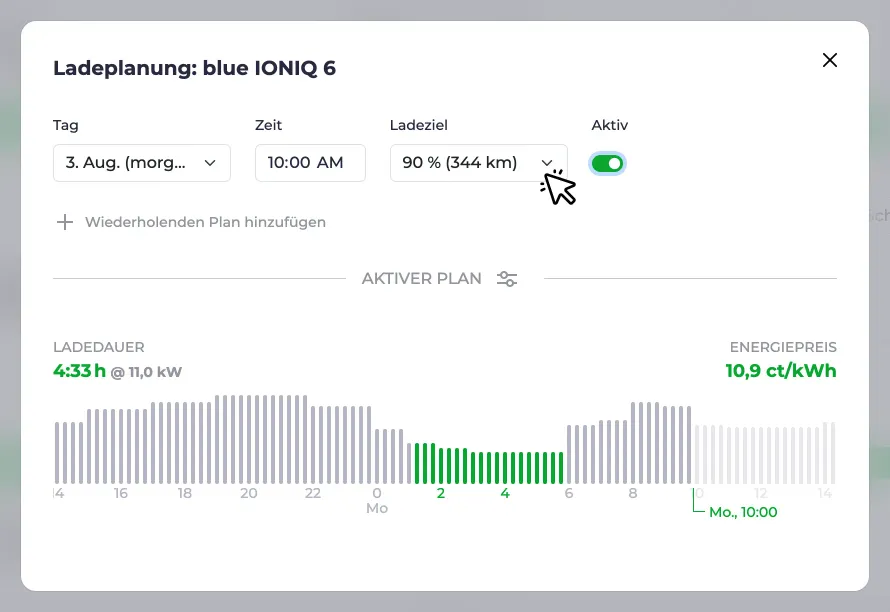Close the Ladeplanung dialog with the X
The height and width of the screenshot is (612, 890).
click(x=829, y=60)
